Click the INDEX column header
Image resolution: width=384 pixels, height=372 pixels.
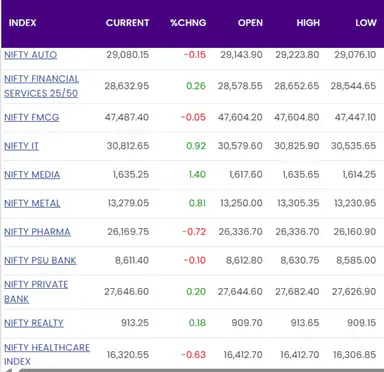(22, 23)
